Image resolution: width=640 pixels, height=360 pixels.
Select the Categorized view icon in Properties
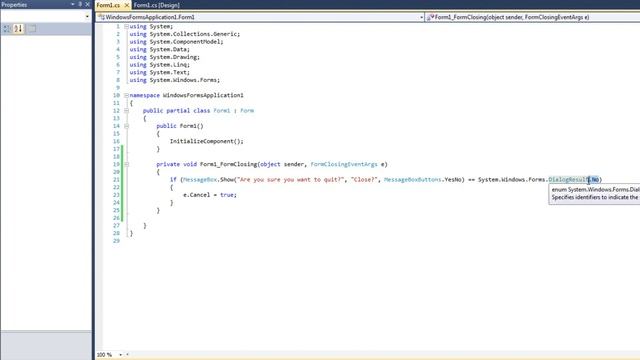7,29
